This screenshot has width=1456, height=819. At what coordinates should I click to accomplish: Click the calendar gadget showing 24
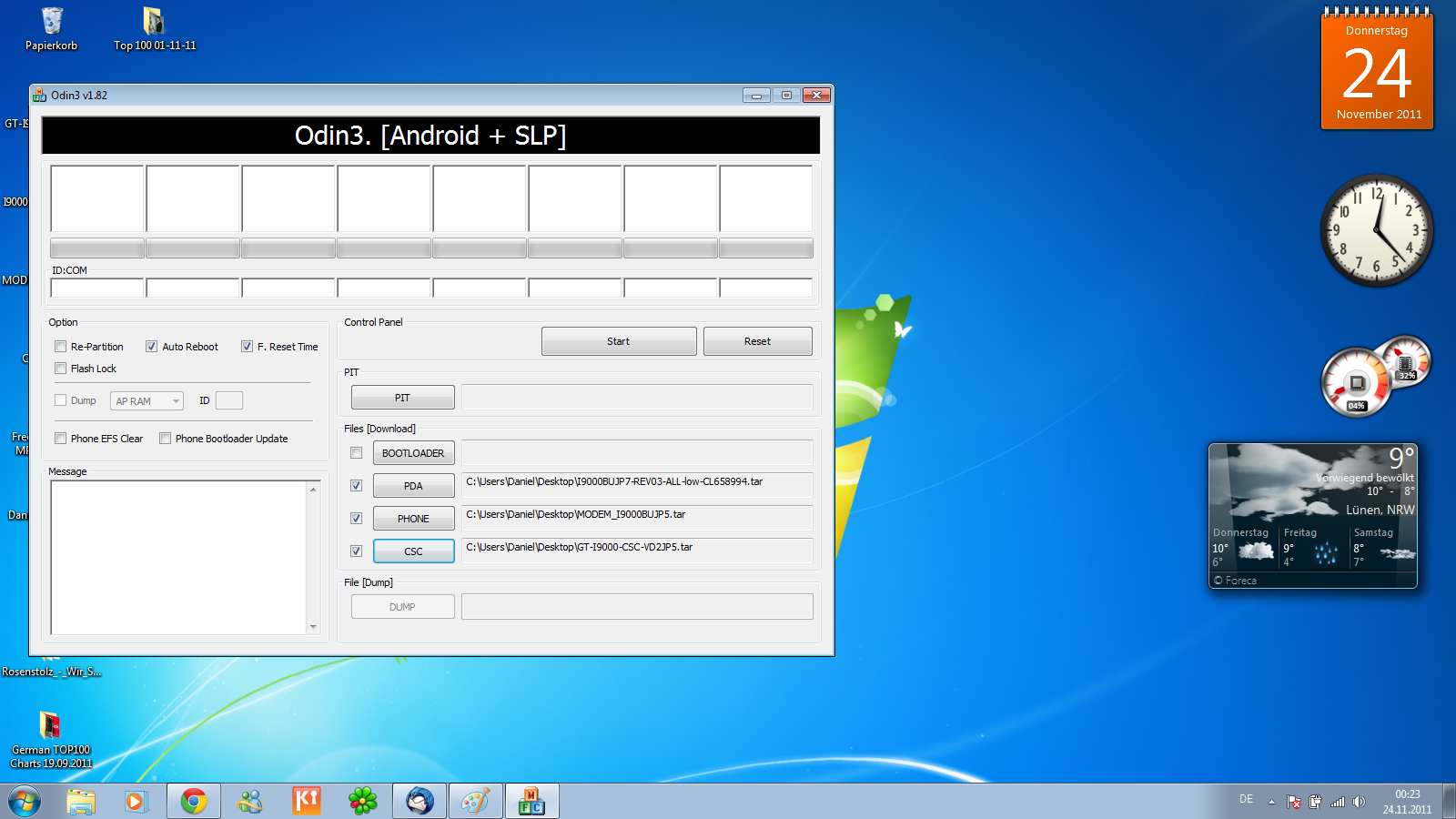pyautogui.click(x=1378, y=69)
